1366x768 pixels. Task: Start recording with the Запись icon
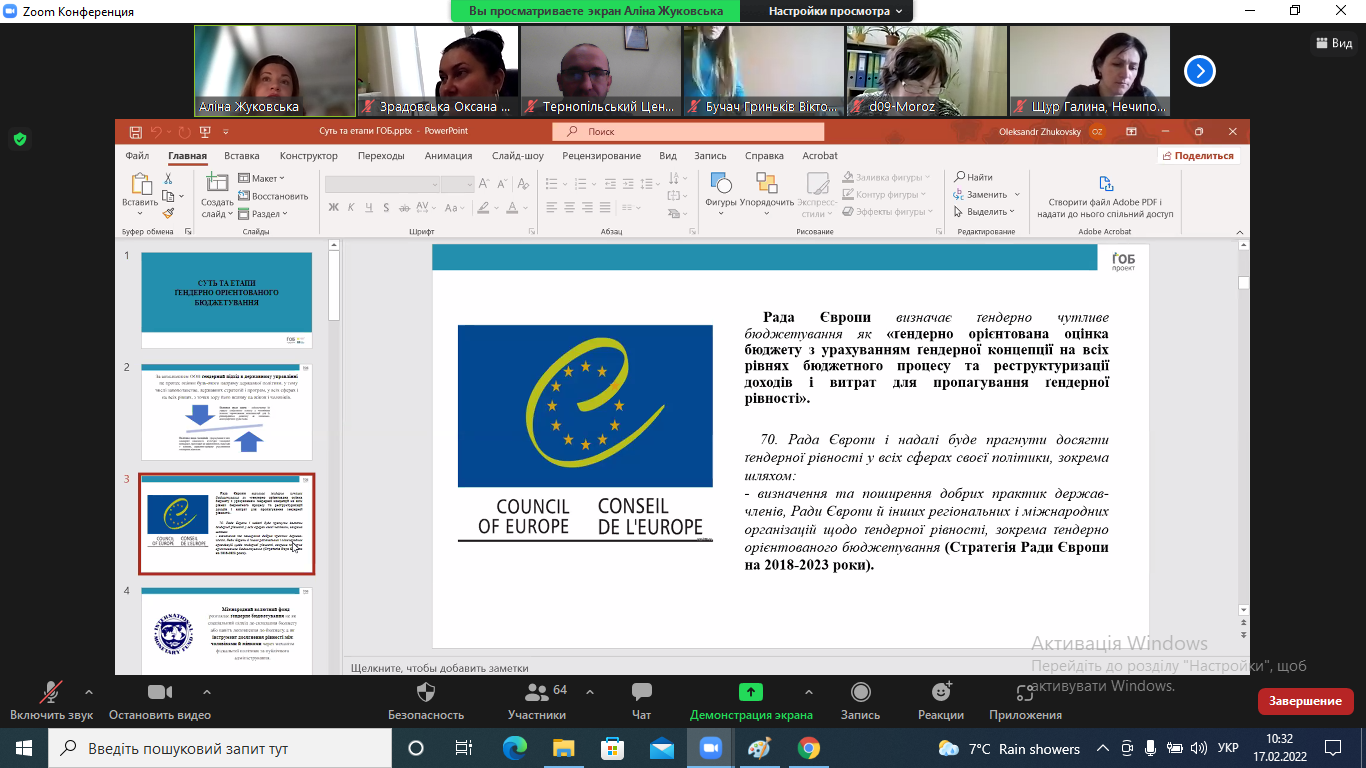tap(860, 692)
